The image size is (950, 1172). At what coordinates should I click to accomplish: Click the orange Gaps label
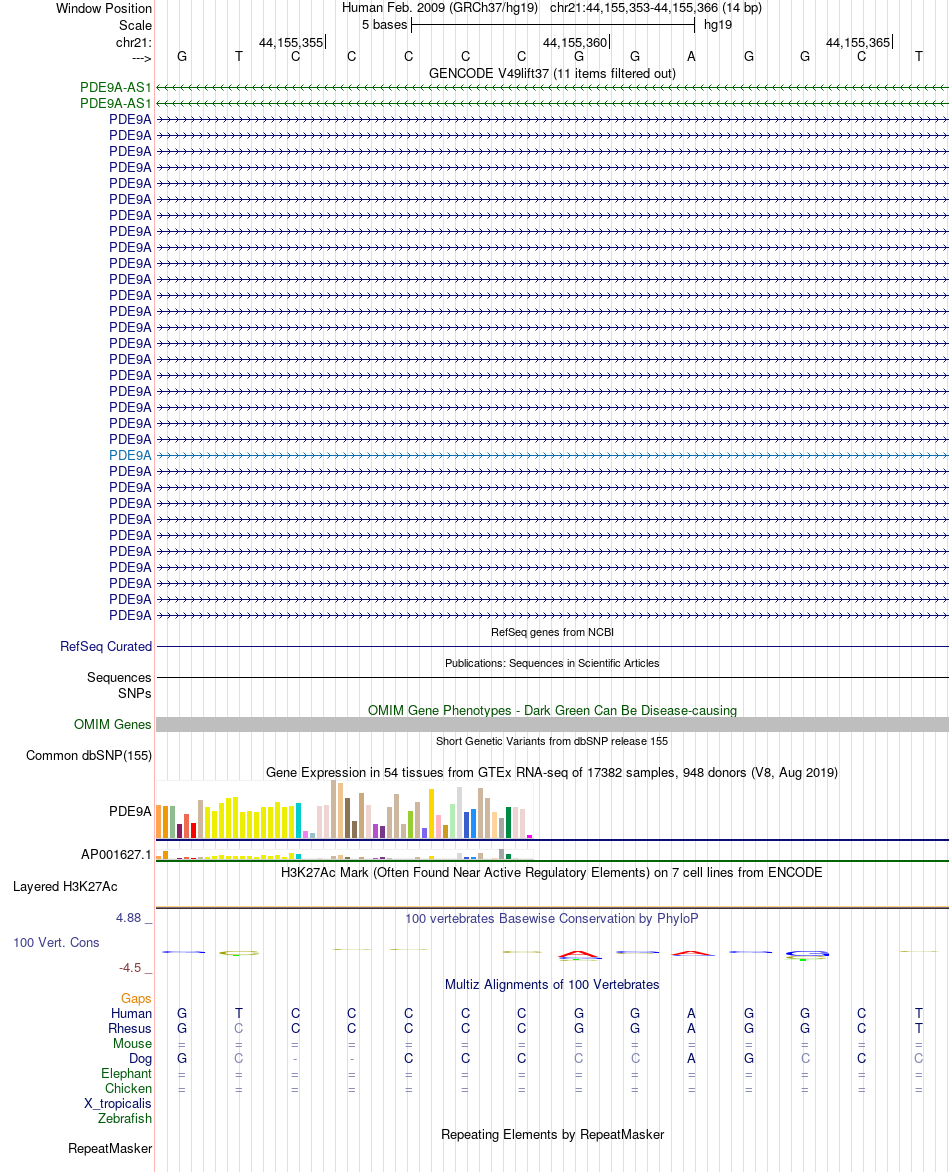[x=136, y=999]
